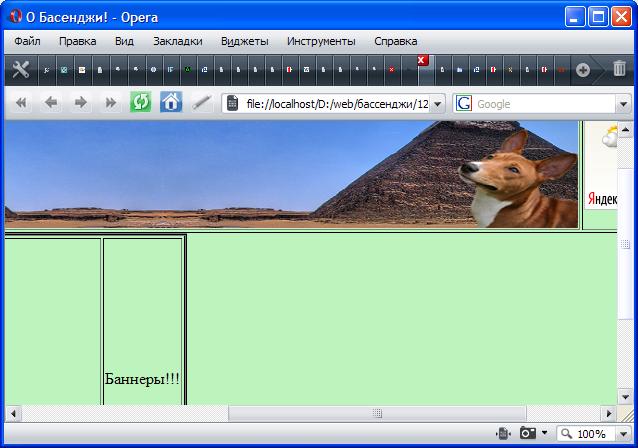Image resolution: width=638 pixels, height=448 pixels.
Task: Go forward with the right arrow
Action: point(81,103)
